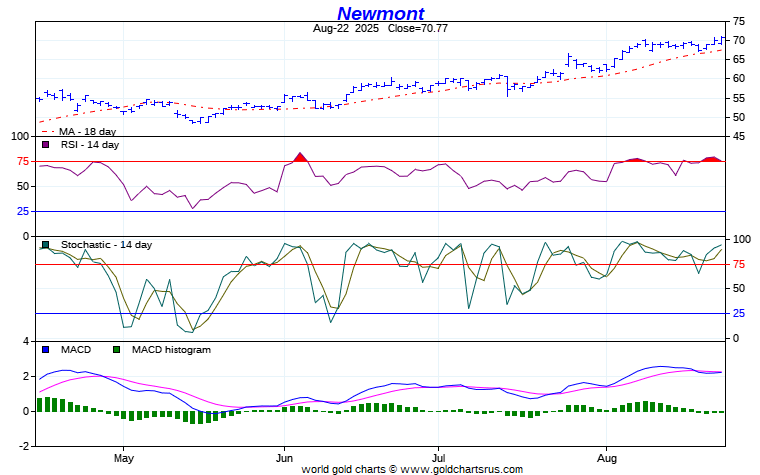Screen dimensions: 760x475
Task: Click the 'Aug-22 2025 Close=70.77' text
Action: pyautogui.click(x=380, y=29)
